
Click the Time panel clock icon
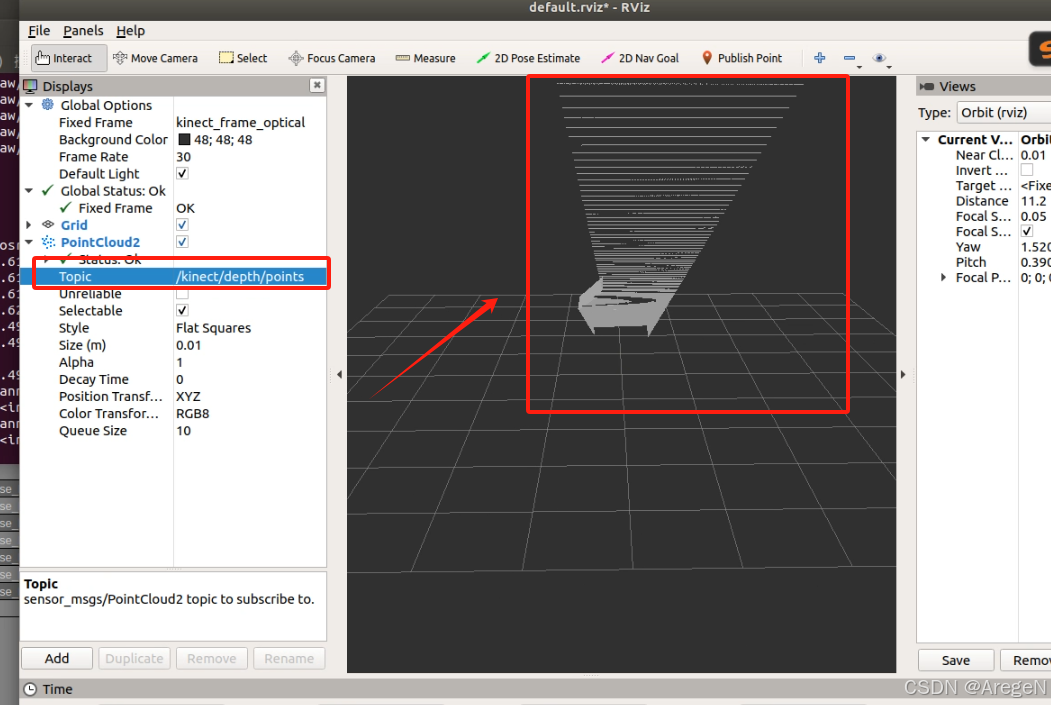click(30, 689)
